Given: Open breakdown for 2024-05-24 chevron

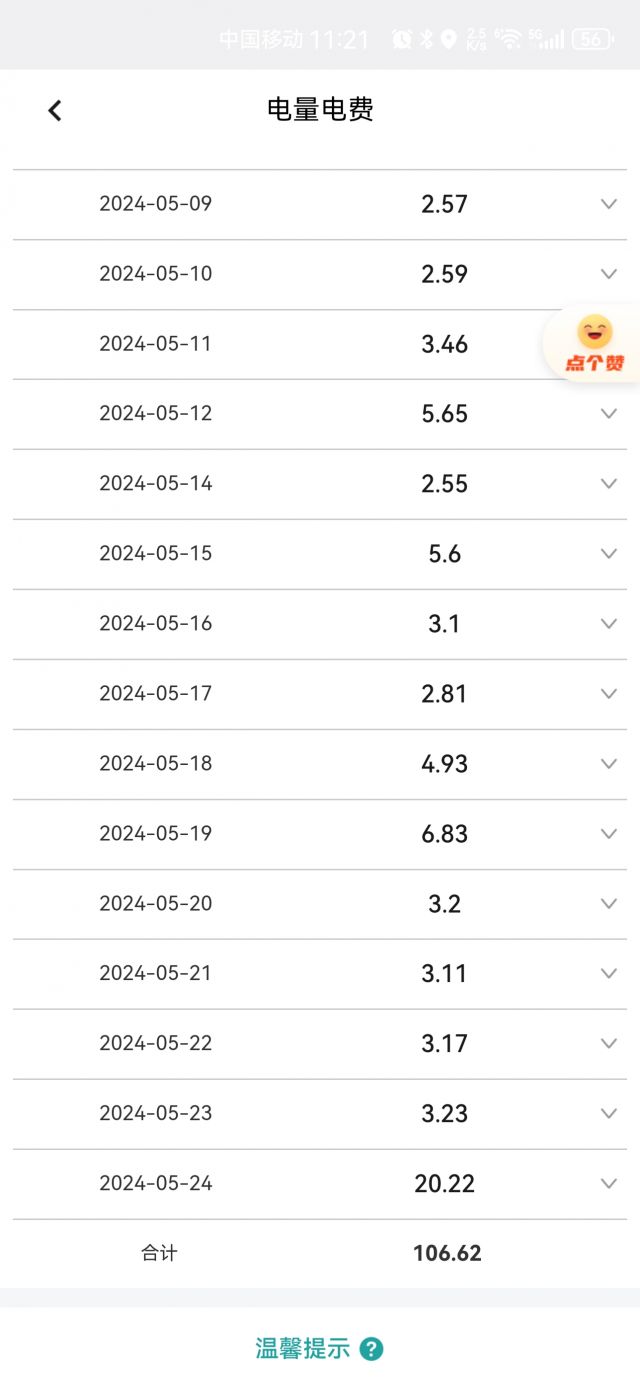Looking at the screenshot, I should [x=608, y=1184].
